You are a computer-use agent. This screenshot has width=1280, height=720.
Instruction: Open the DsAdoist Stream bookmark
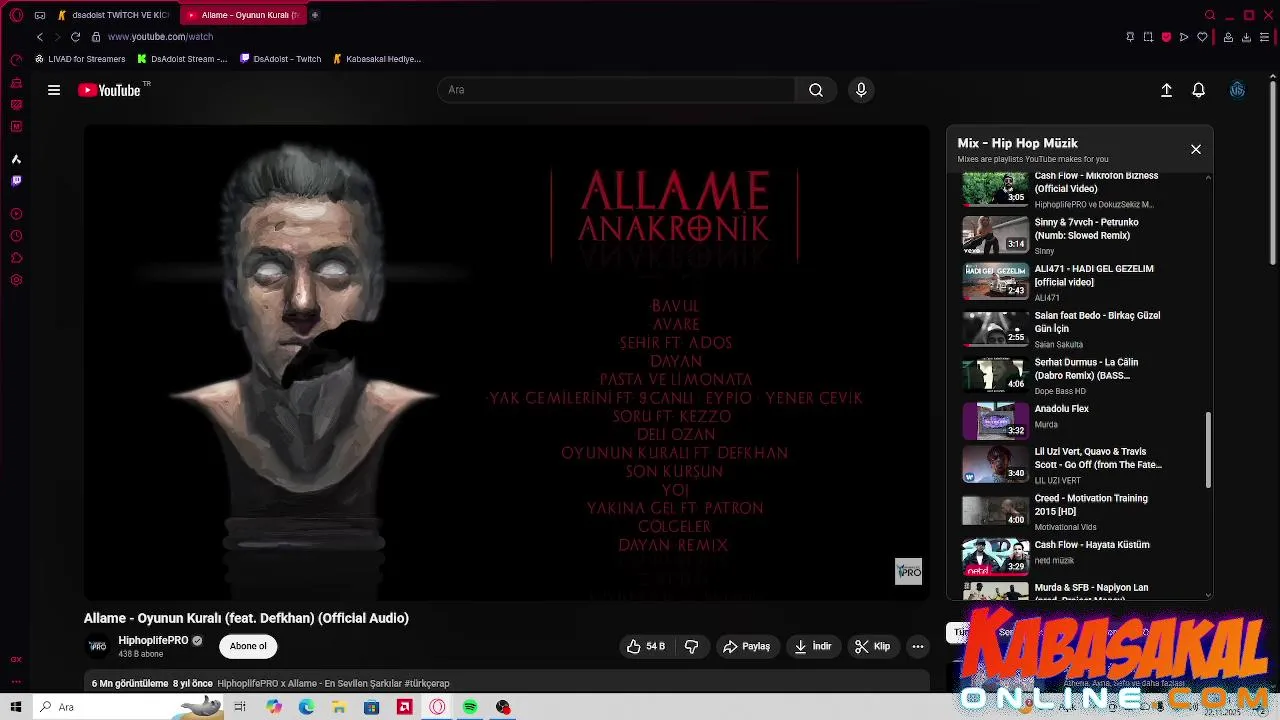pyautogui.click(x=182, y=59)
